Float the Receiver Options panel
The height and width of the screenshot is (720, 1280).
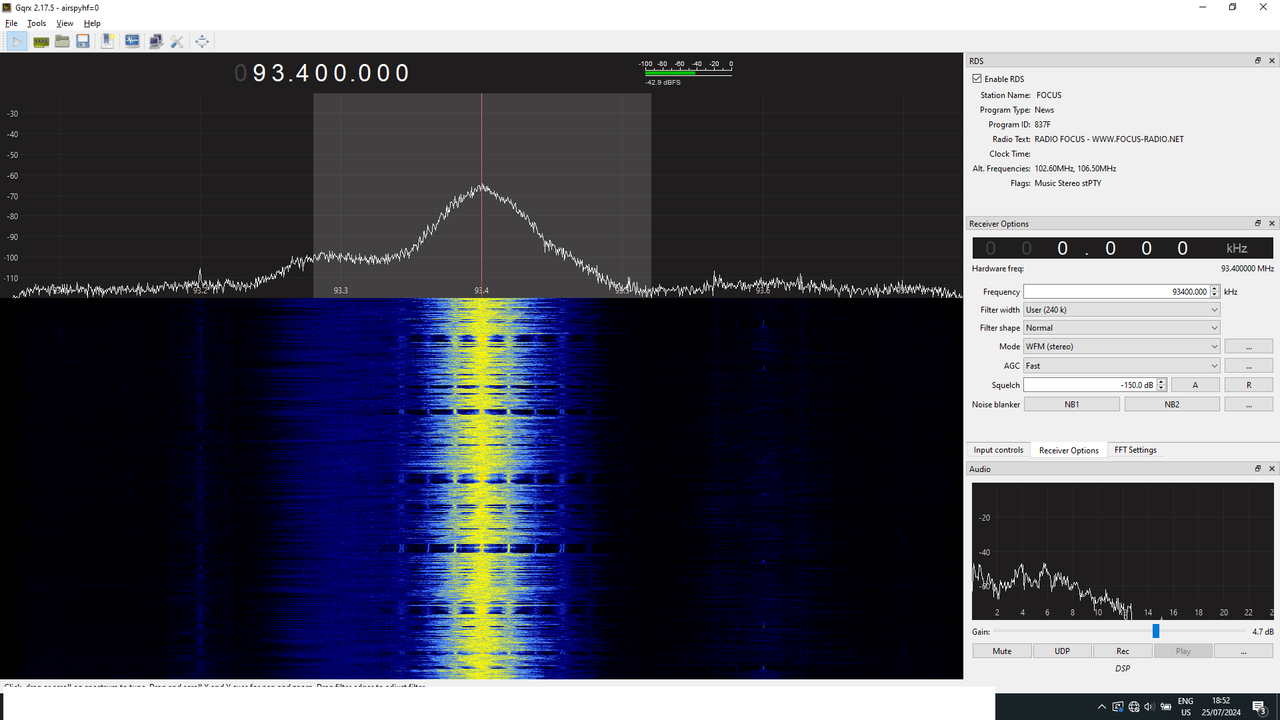click(x=1258, y=224)
